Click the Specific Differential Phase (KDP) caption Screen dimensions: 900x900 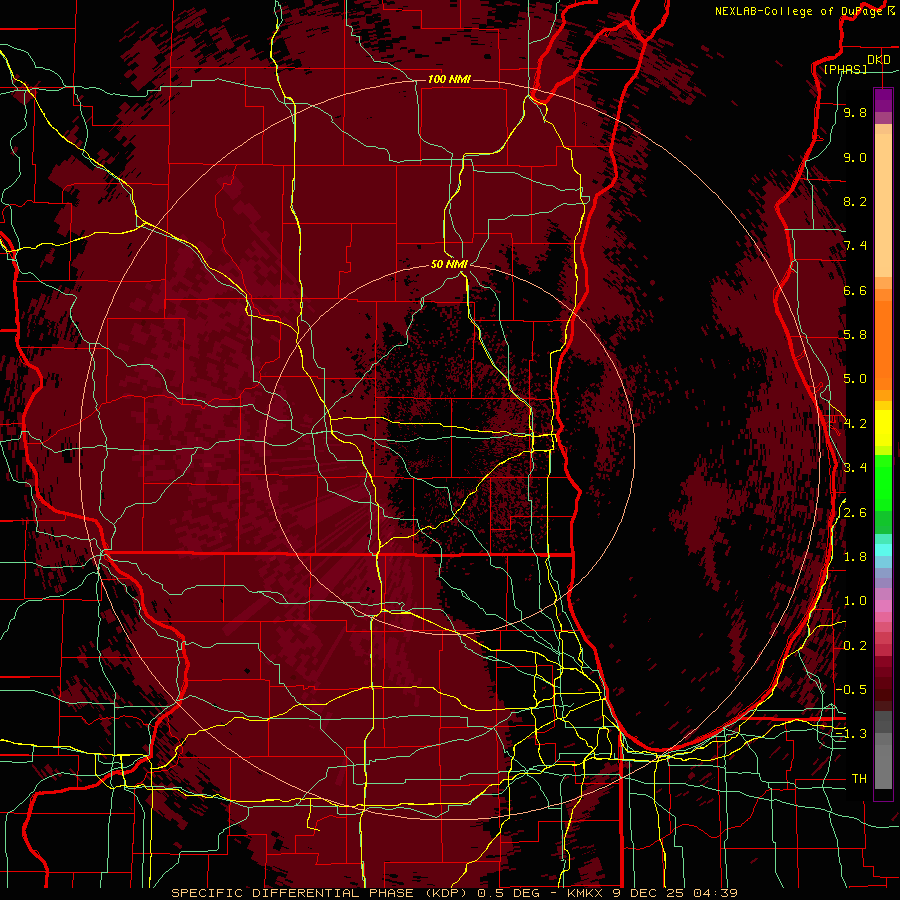pyautogui.click(x=321, y=893)
